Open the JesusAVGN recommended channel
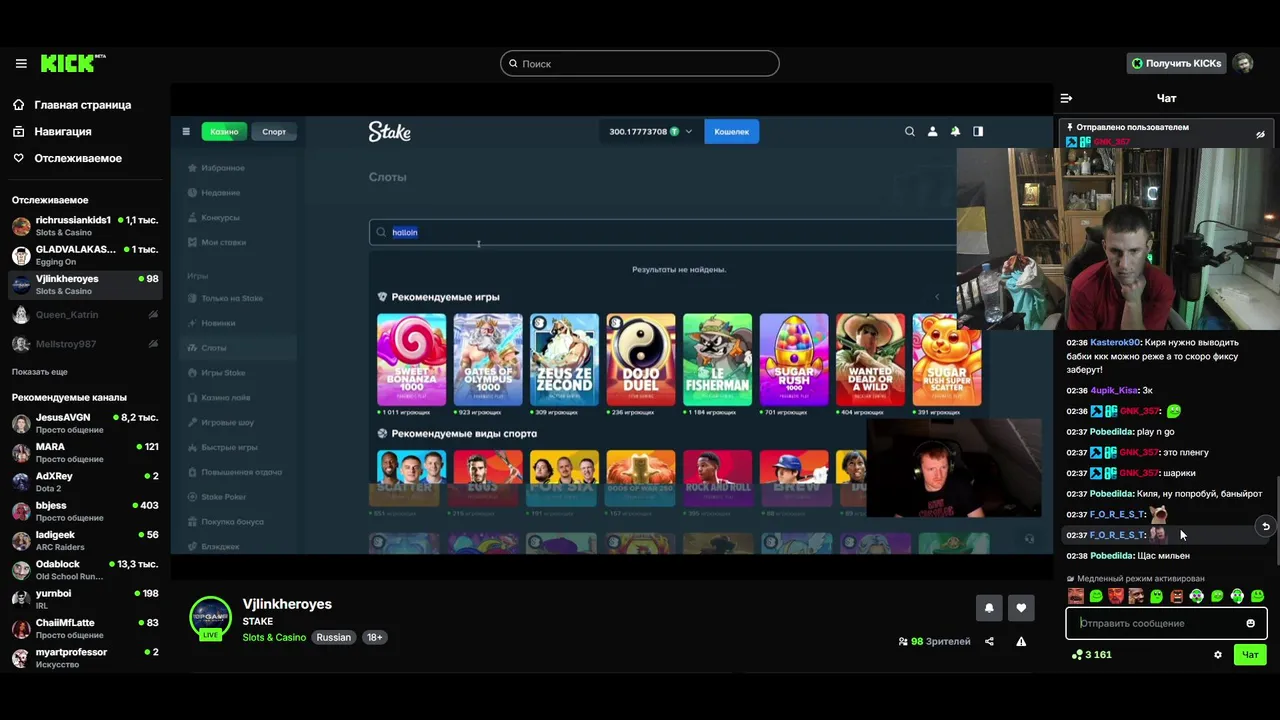1280x720 pixels. [x=85, y=423]
